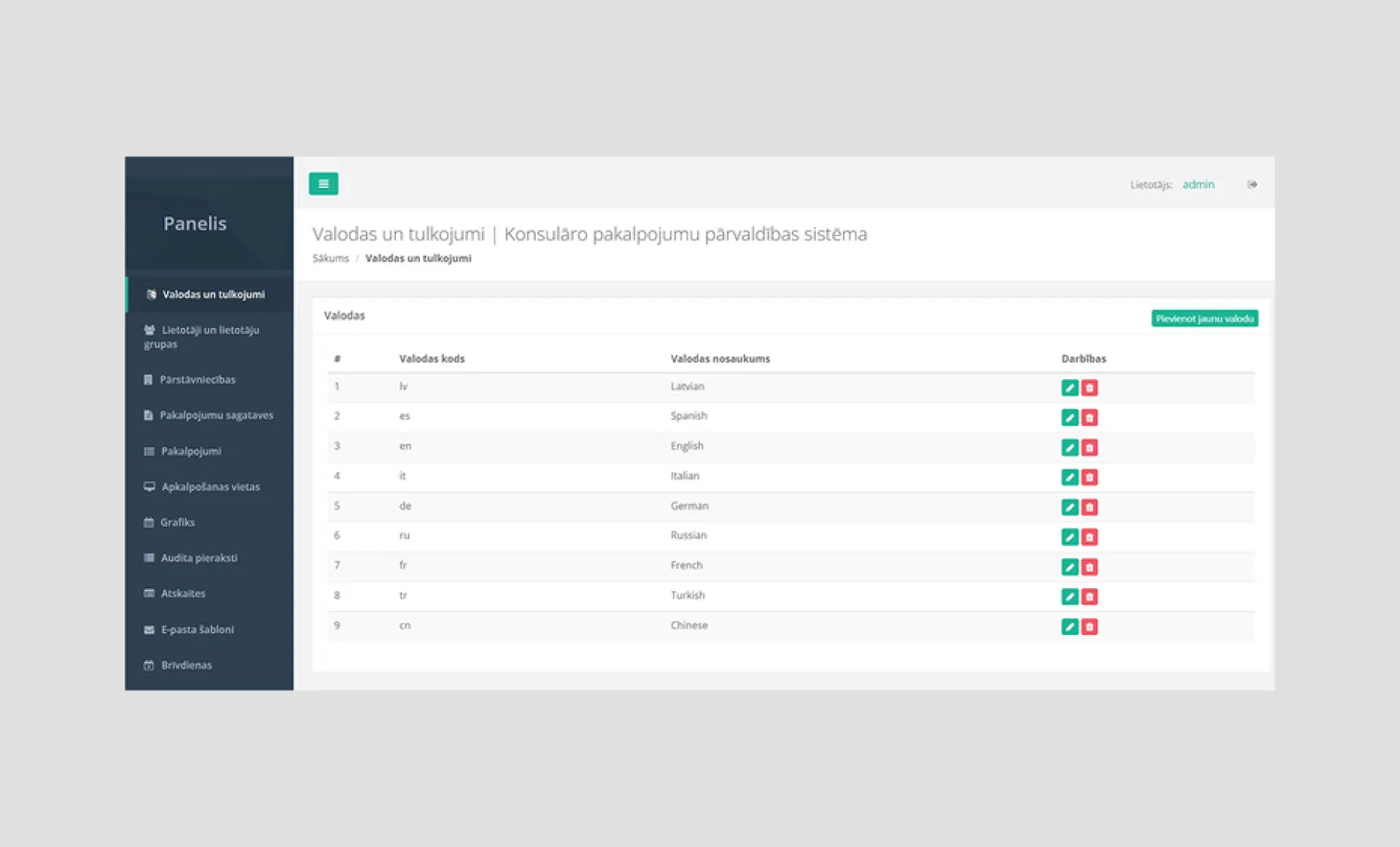Delete the Italian language entry
This screenshot has height=847, width=1400.
[x=1089, y=477]
